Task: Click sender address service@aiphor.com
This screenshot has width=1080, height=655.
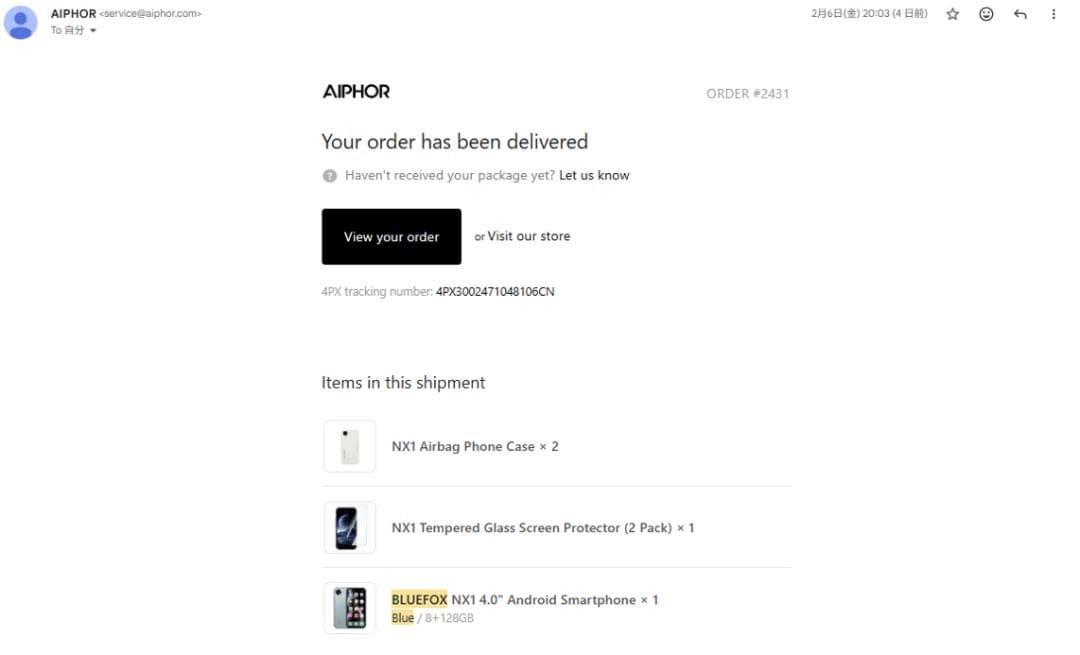Action: (x=151, y=14)
